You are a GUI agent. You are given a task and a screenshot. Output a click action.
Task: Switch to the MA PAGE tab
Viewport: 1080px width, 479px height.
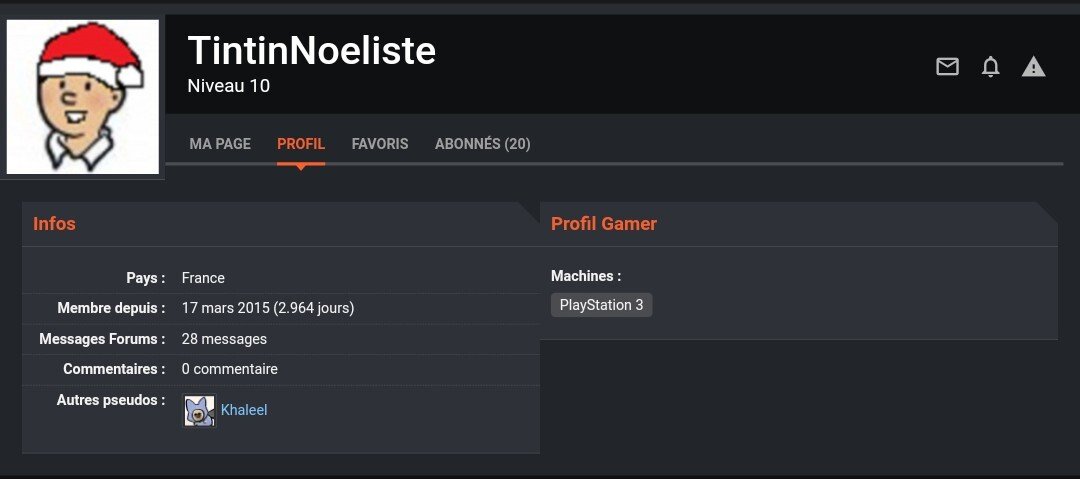[220, 144]
